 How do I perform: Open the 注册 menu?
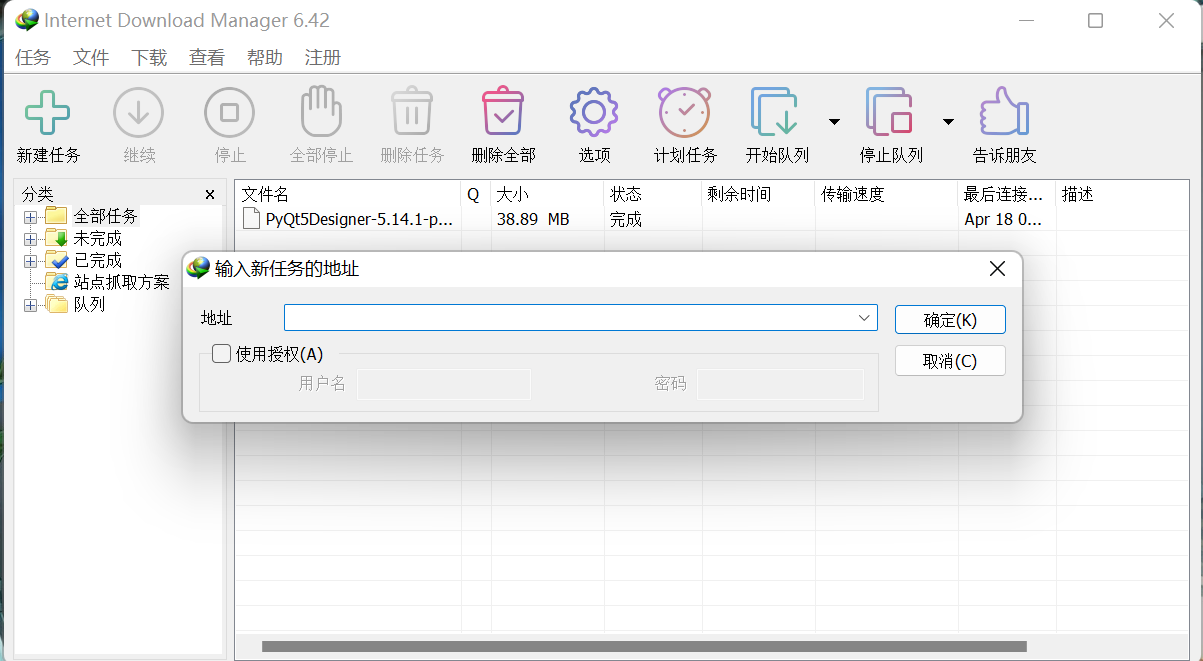point(323,58)
